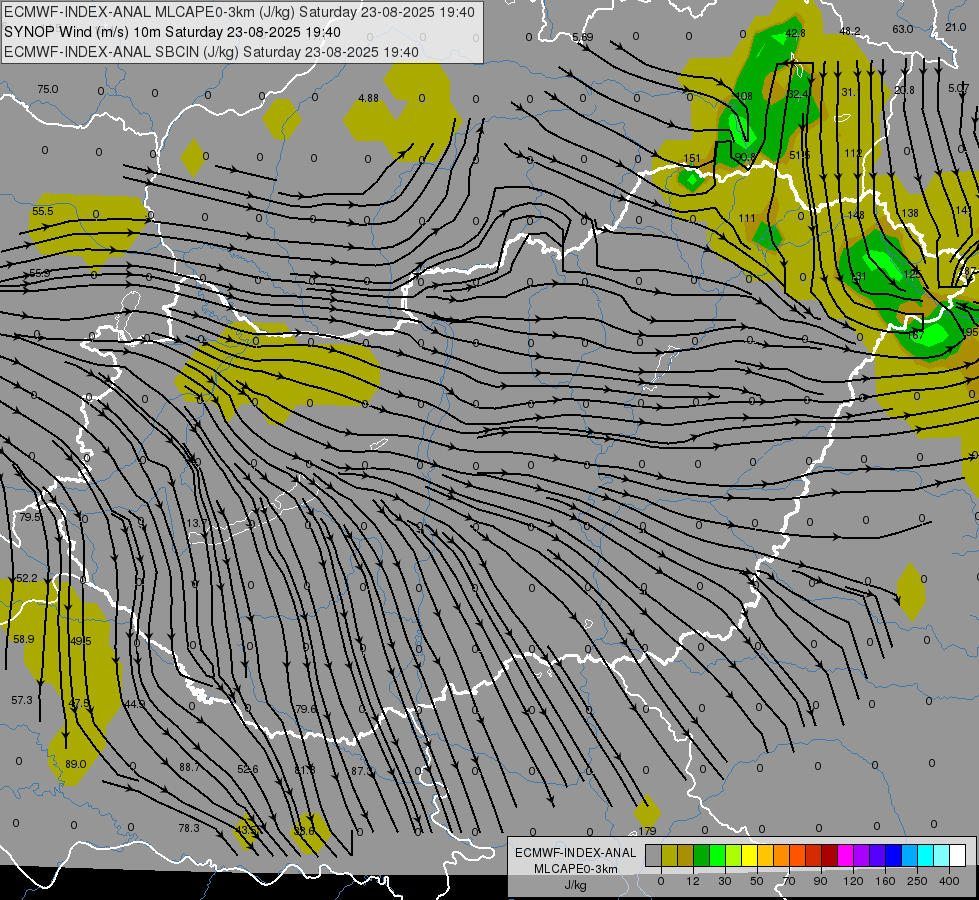Click the pure blue legend swatch
The height and width of the screenshot is (900, 979).
[894, 856]
